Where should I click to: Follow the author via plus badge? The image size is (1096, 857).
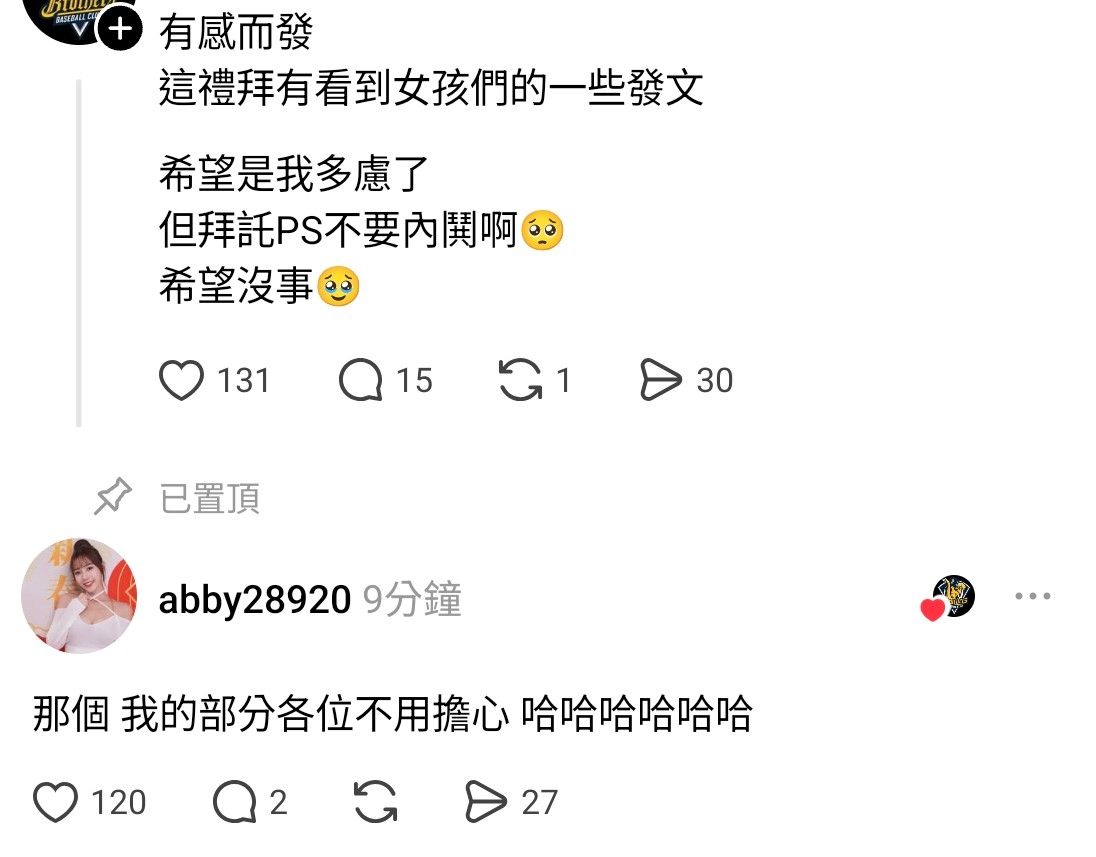coord(120,29)
